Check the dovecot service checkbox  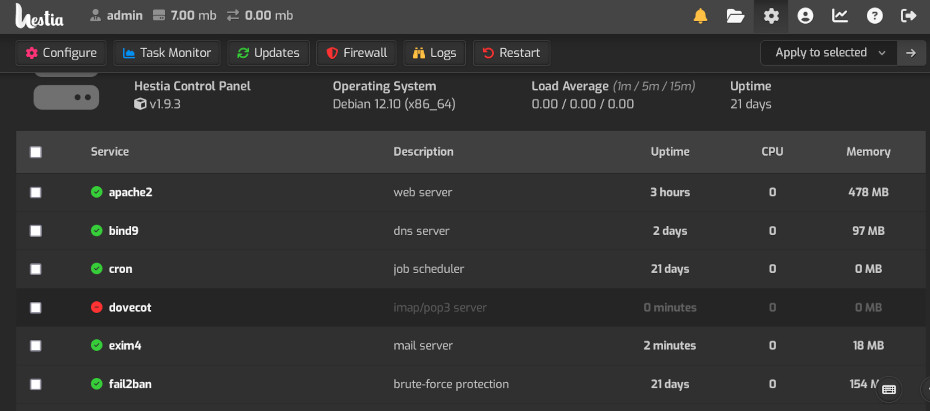coord(36,307)
